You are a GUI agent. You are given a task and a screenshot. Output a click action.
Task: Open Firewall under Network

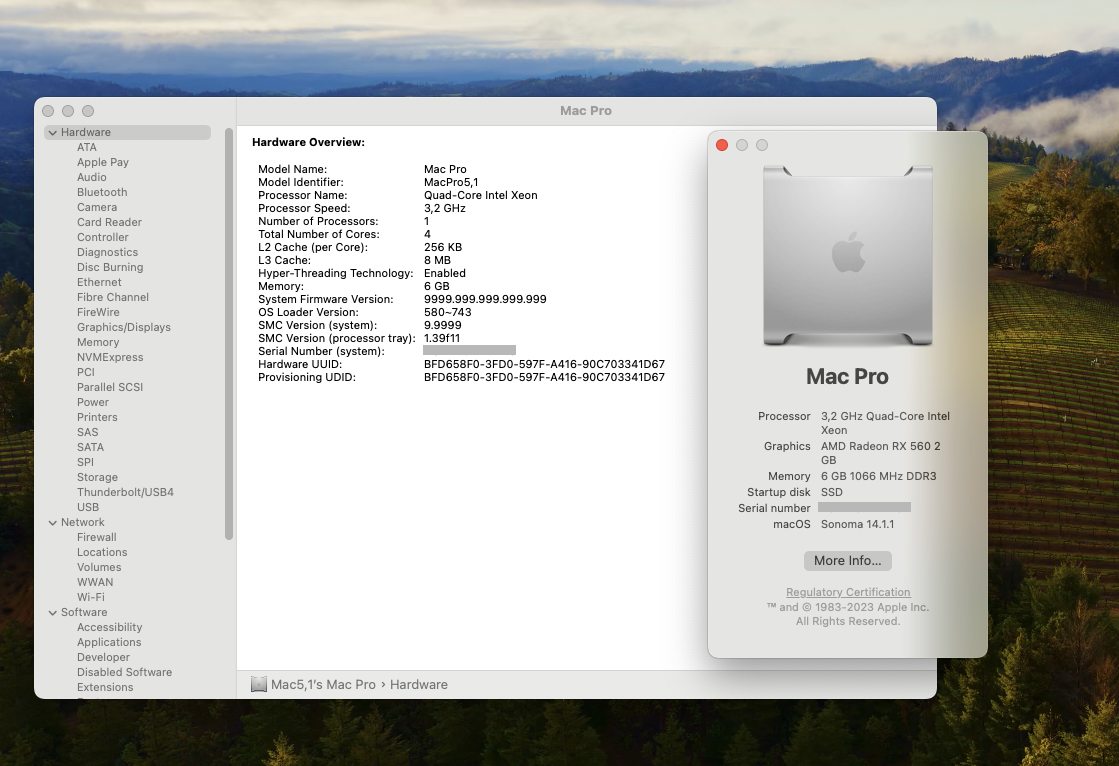[96, 537]
